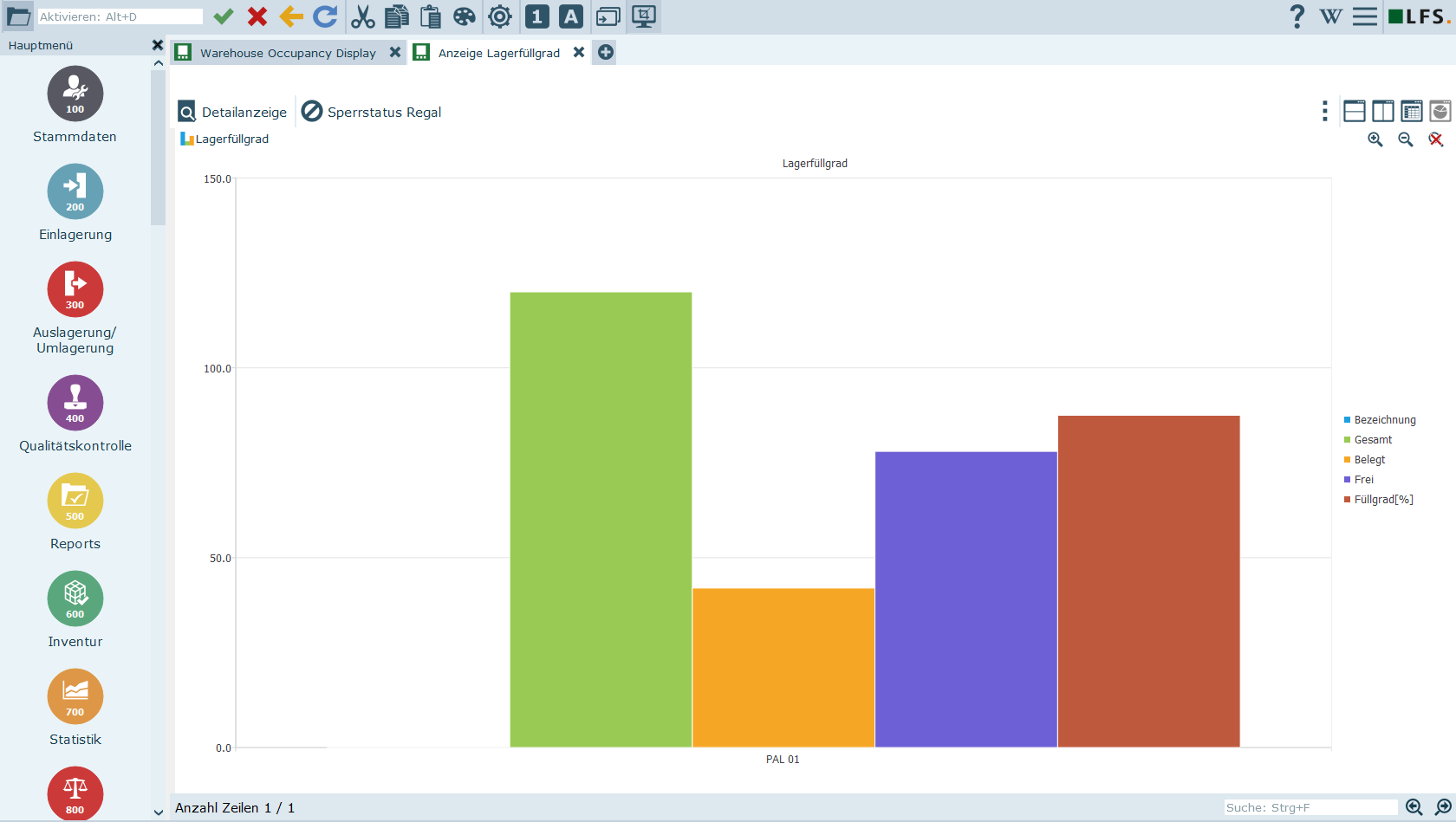Switch to Warehouse Occupancy Display tab

[x=288, y=53]
